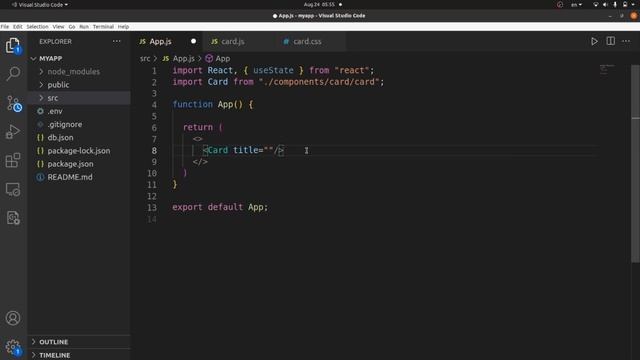
Task: Open the Go menu
Action: 72,27
